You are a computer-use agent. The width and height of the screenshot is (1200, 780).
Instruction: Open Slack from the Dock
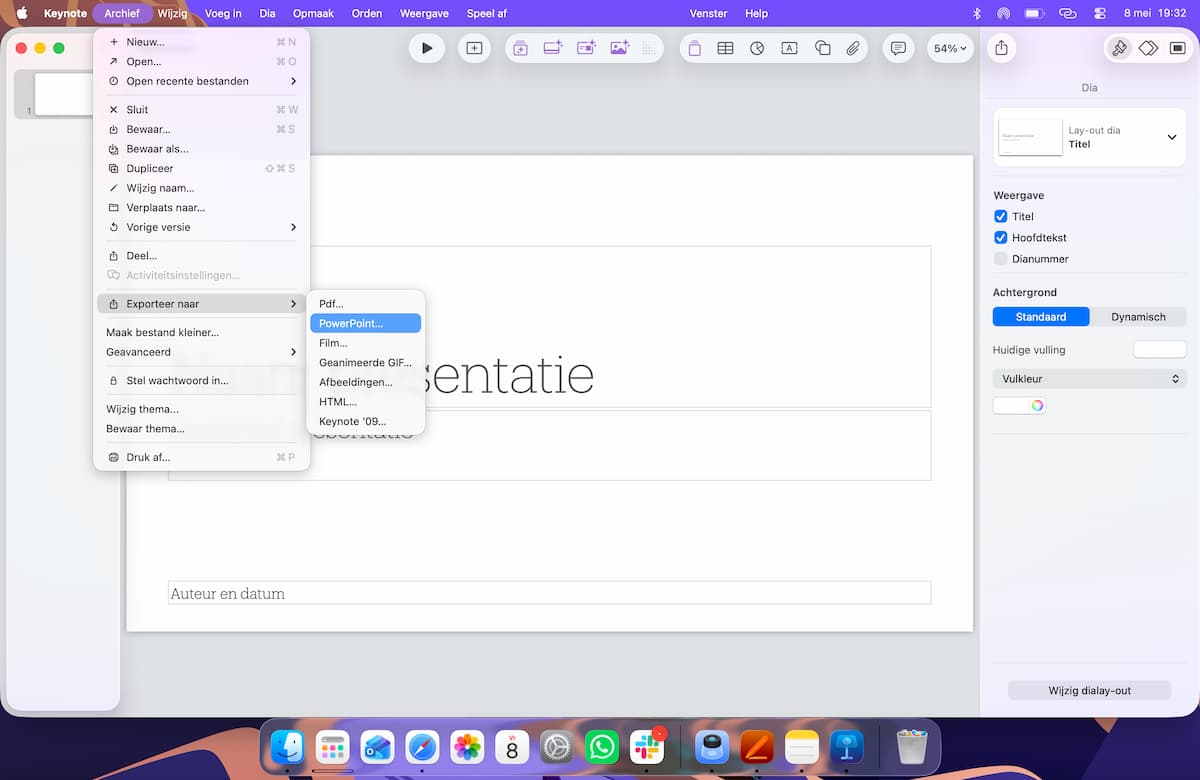click(646, 747)
